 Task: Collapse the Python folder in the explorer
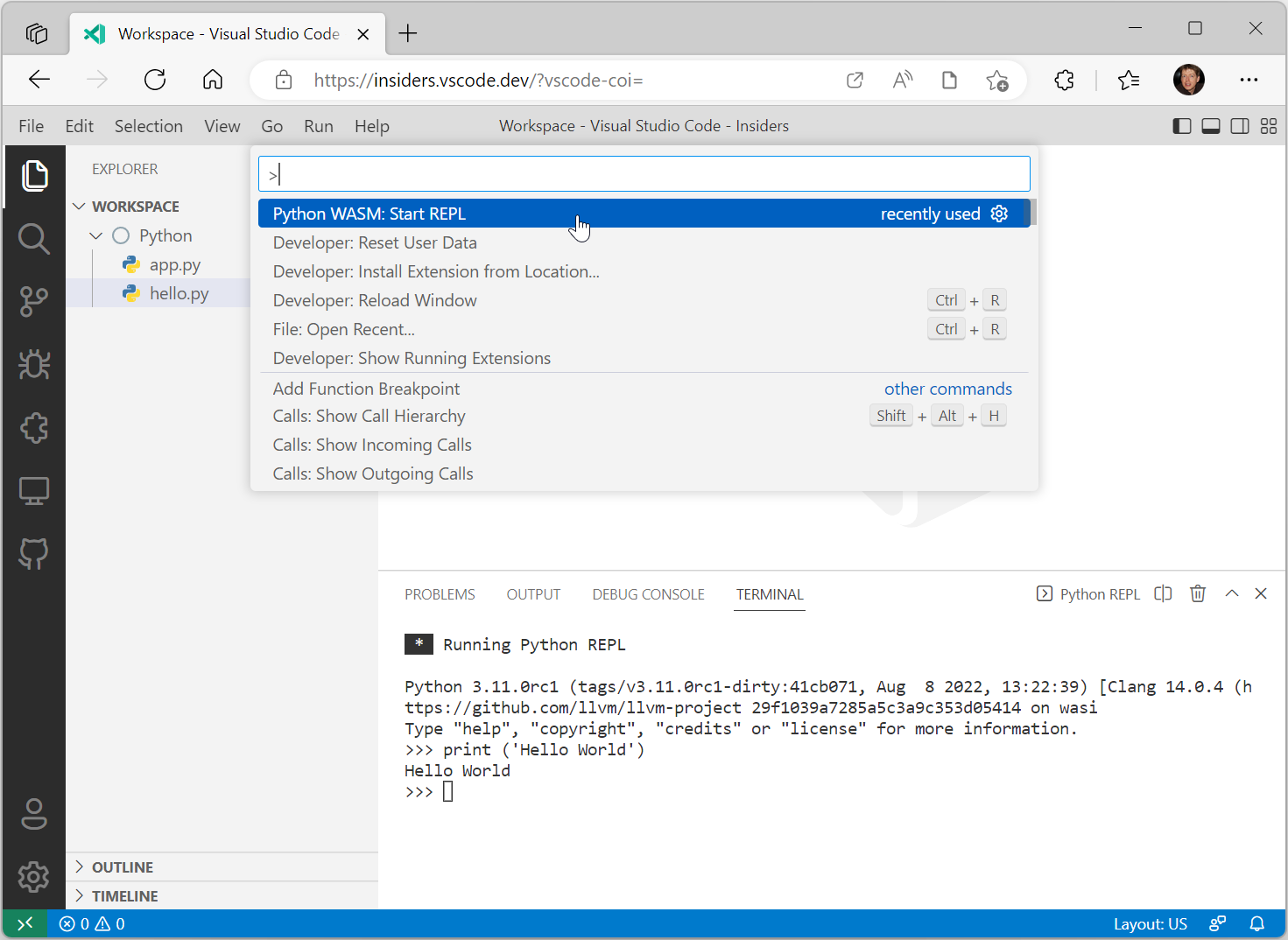pyautogui.click(x=96, y=235)
